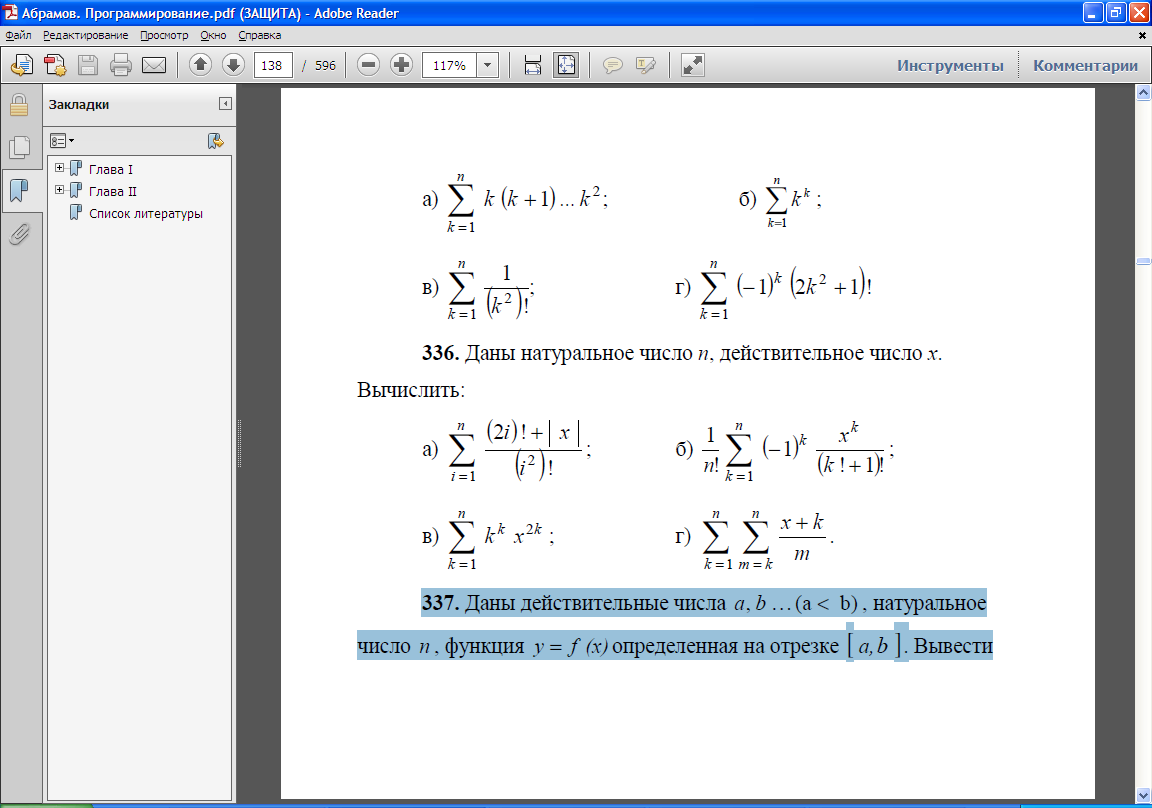The height and width of the screenshot is (808, 1152).
Task: Open the Окно menu
Action: [213, 35]
